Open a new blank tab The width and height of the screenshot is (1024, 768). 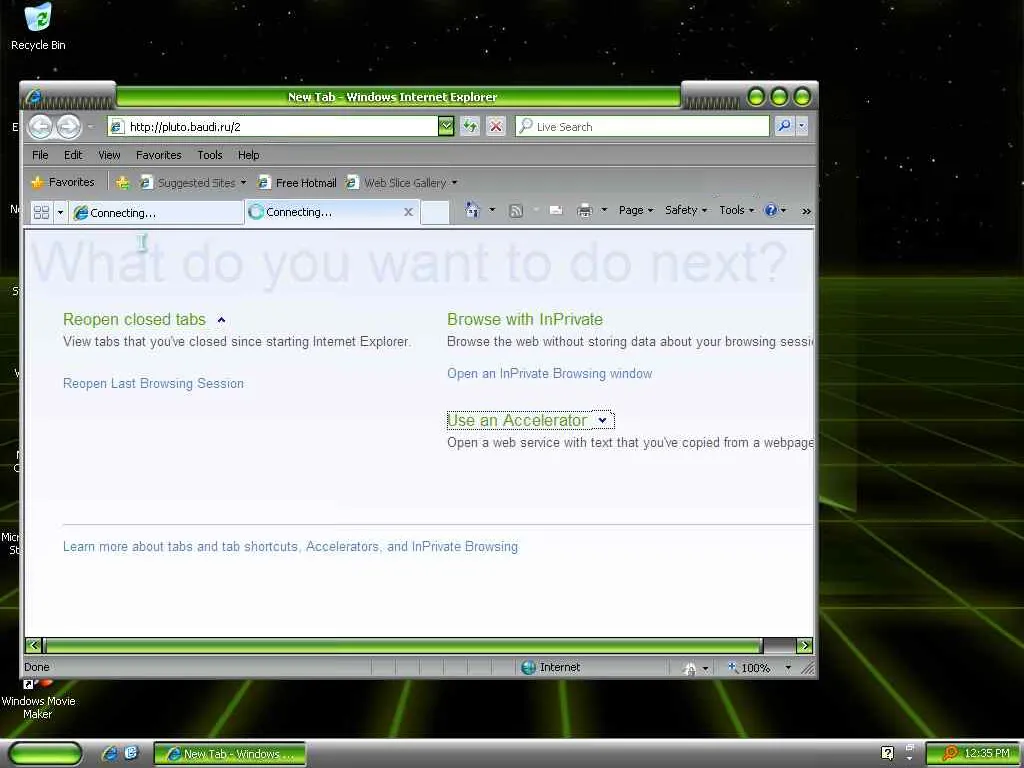coord(435,213)
